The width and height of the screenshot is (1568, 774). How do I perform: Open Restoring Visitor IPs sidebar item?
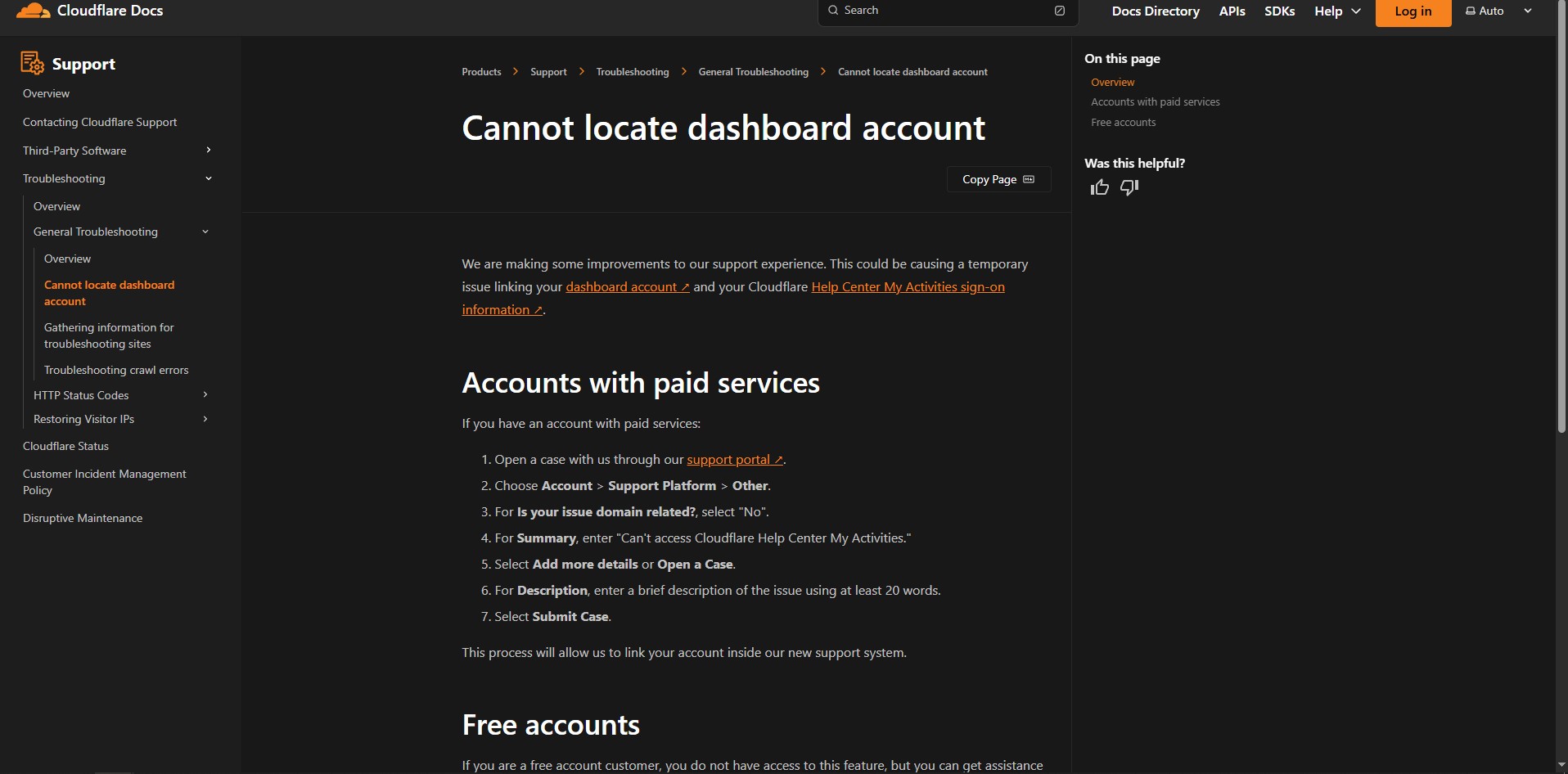pos(83,420)
